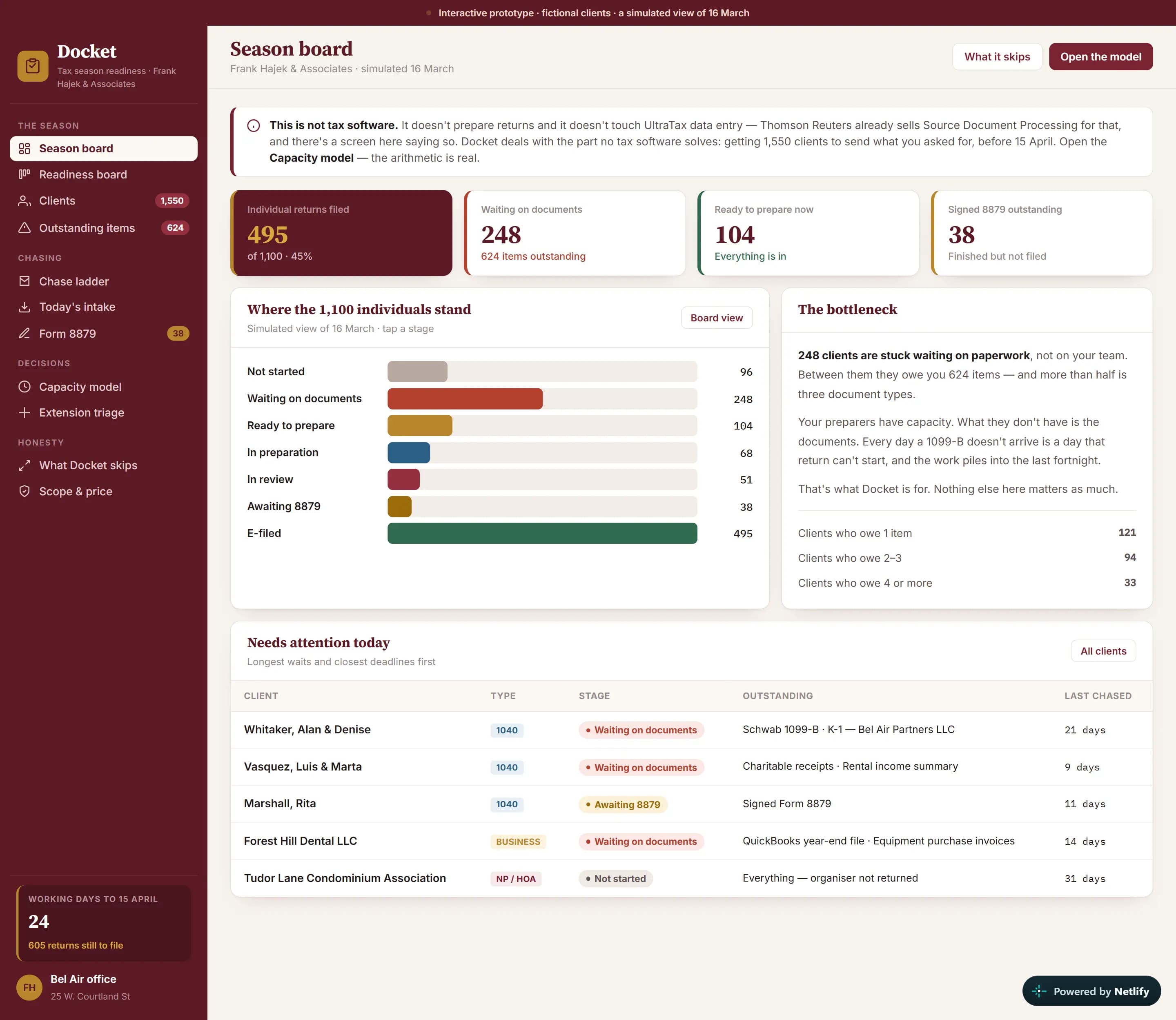Click the FH avatar for Bel Air office

coord(29,988)
